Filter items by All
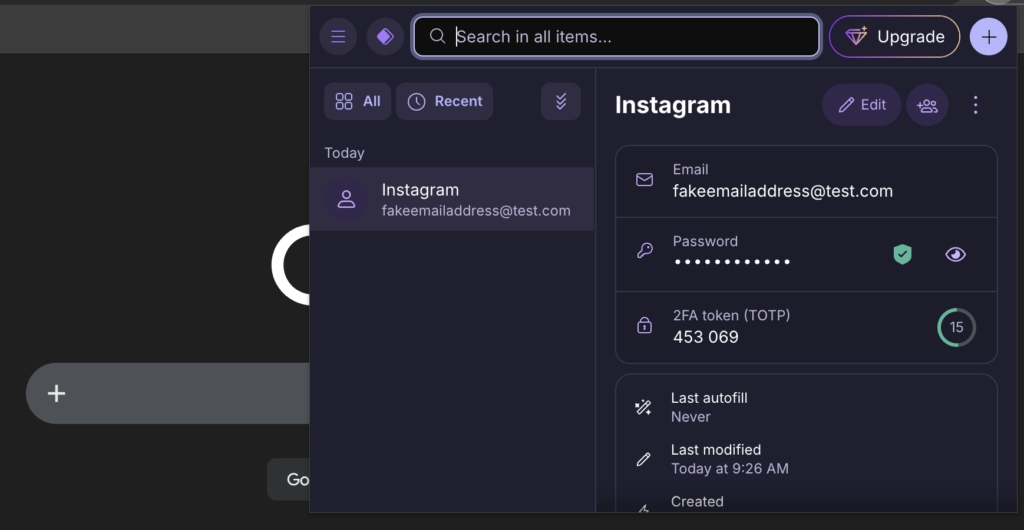This screenshot has width=1024, height=530. [x=357, y=101]
